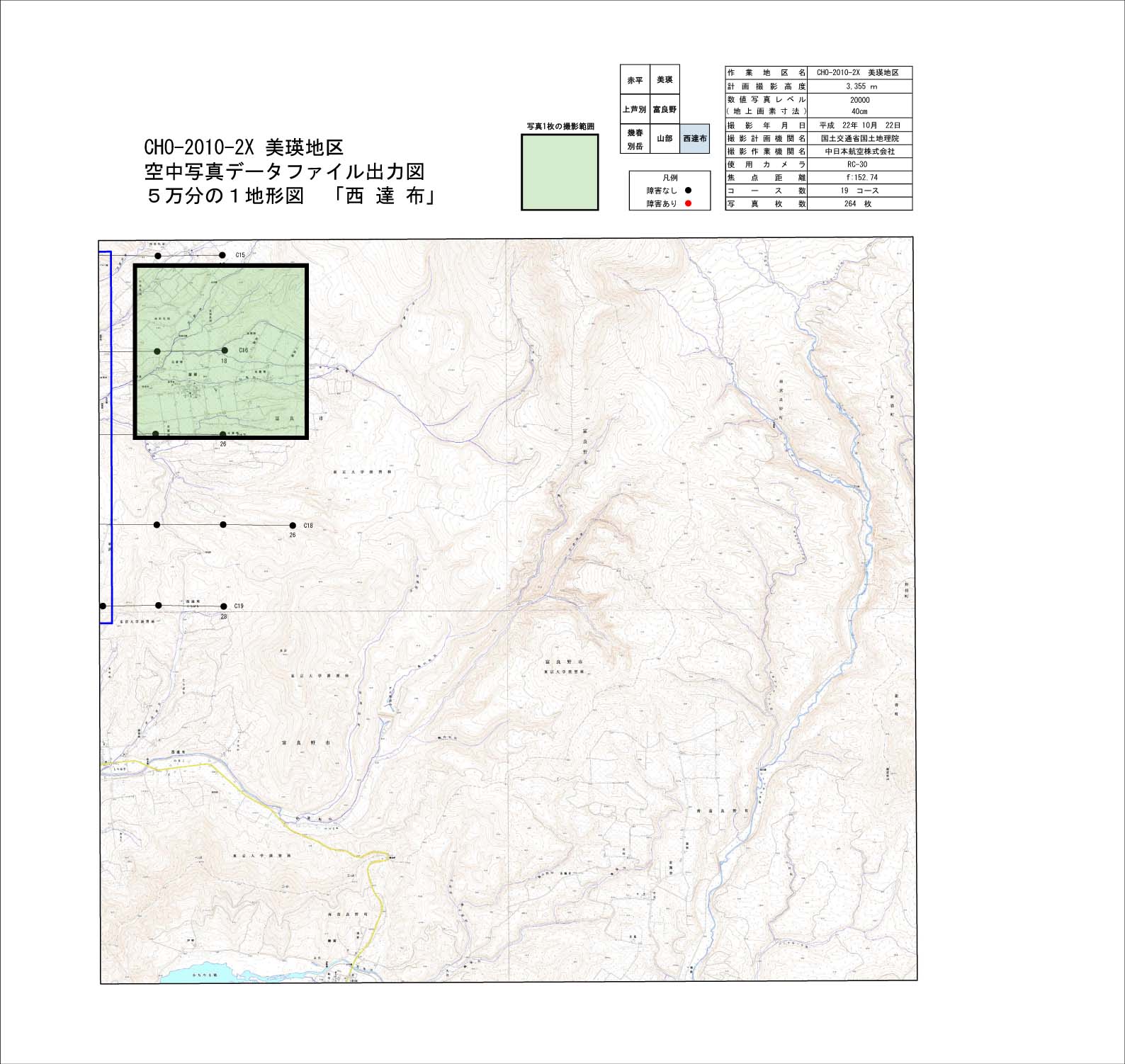
Task: Click the C15 course dot farthest from its label
Action: [158, 255]
